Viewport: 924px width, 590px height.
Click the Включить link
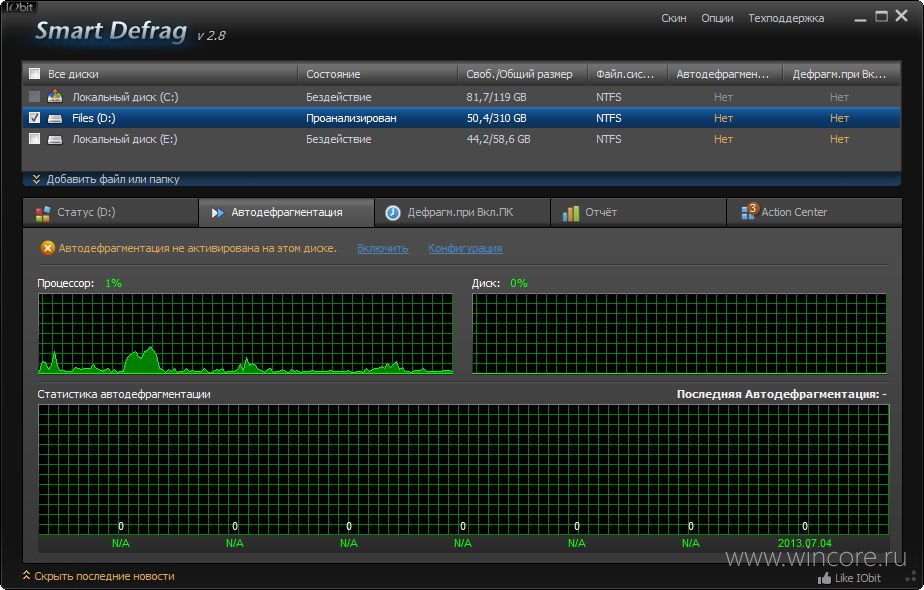click(x=382, y=249)
